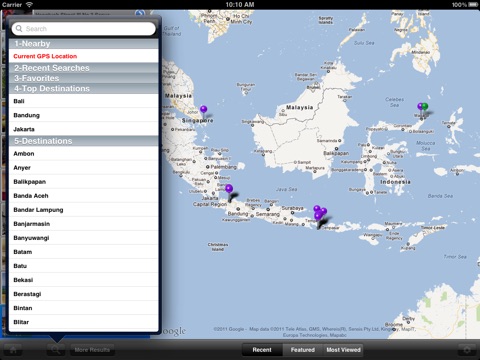Pick Bekasi destination

tap(83, 280)
